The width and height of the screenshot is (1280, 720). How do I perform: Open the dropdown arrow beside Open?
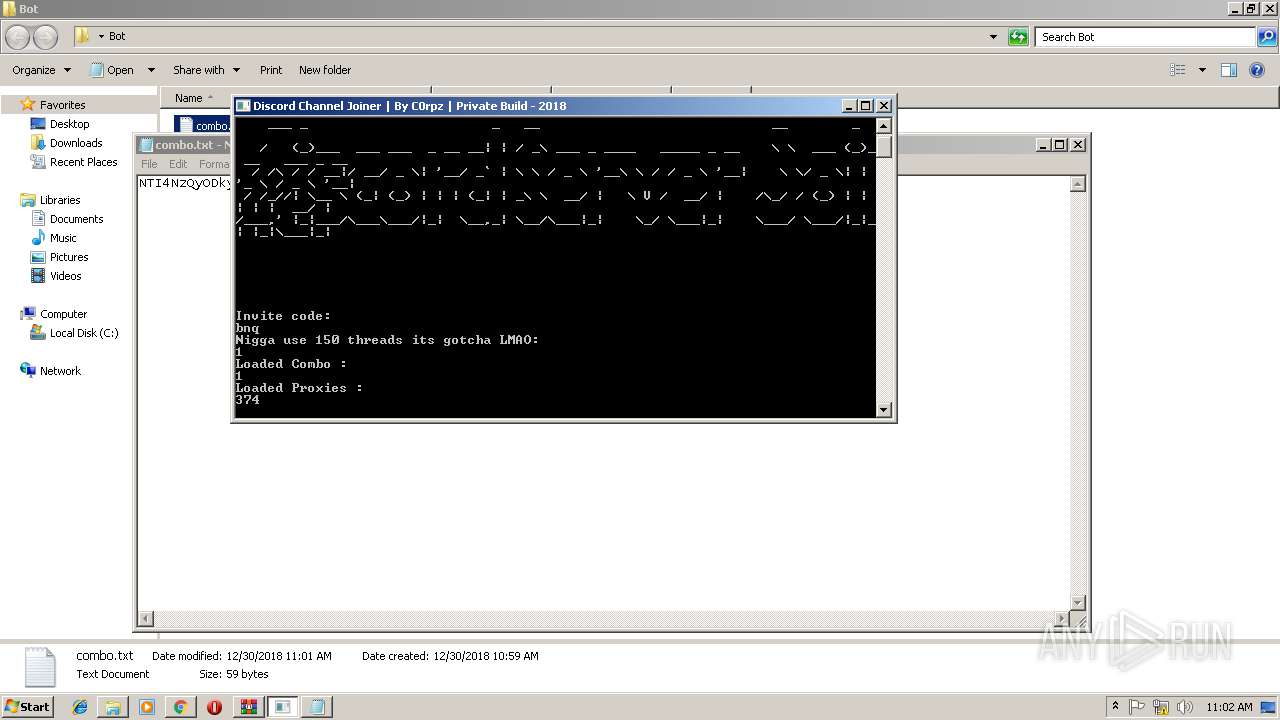point(151,70)
